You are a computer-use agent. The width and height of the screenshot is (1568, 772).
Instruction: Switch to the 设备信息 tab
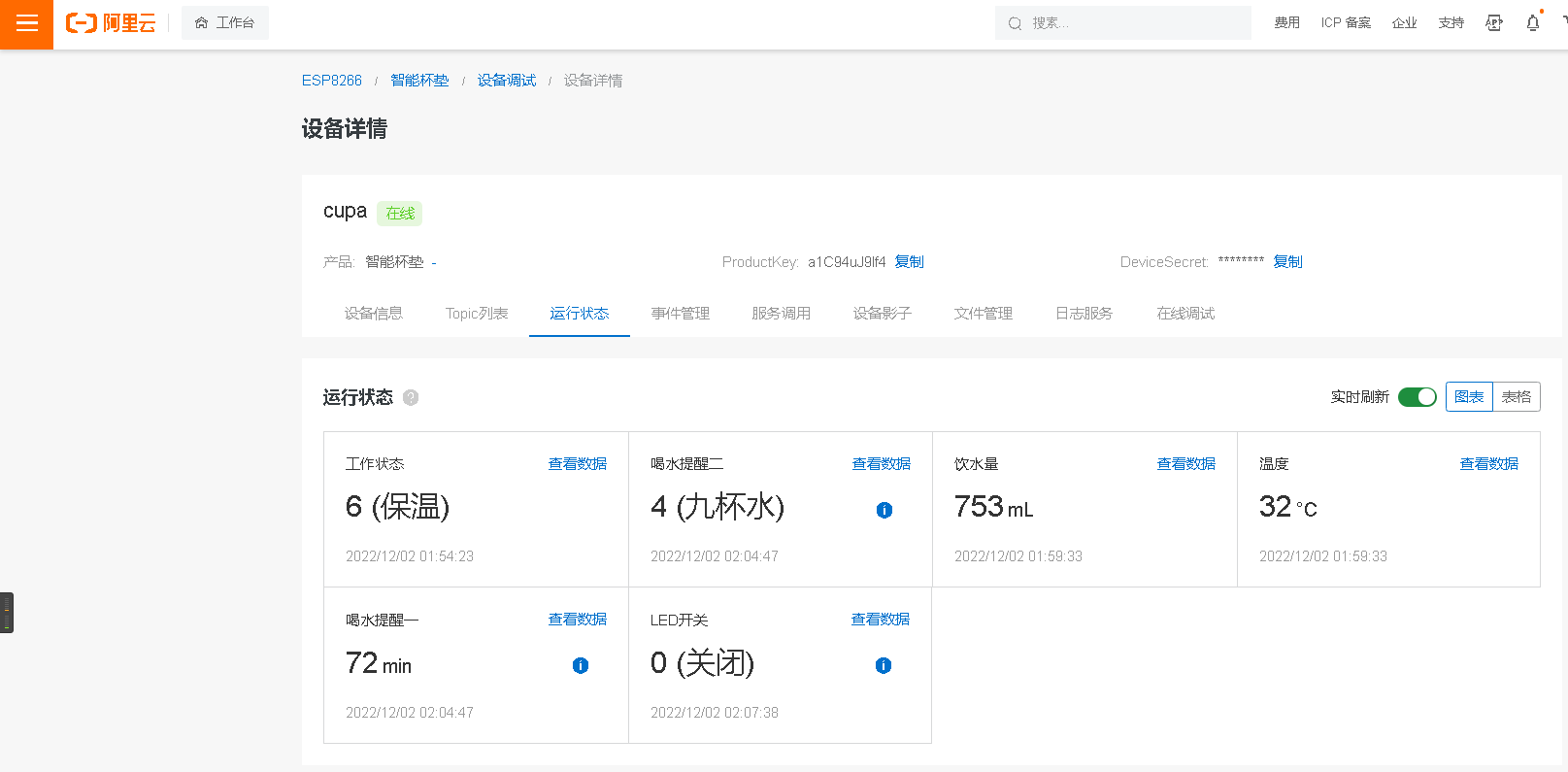point(374,314)
